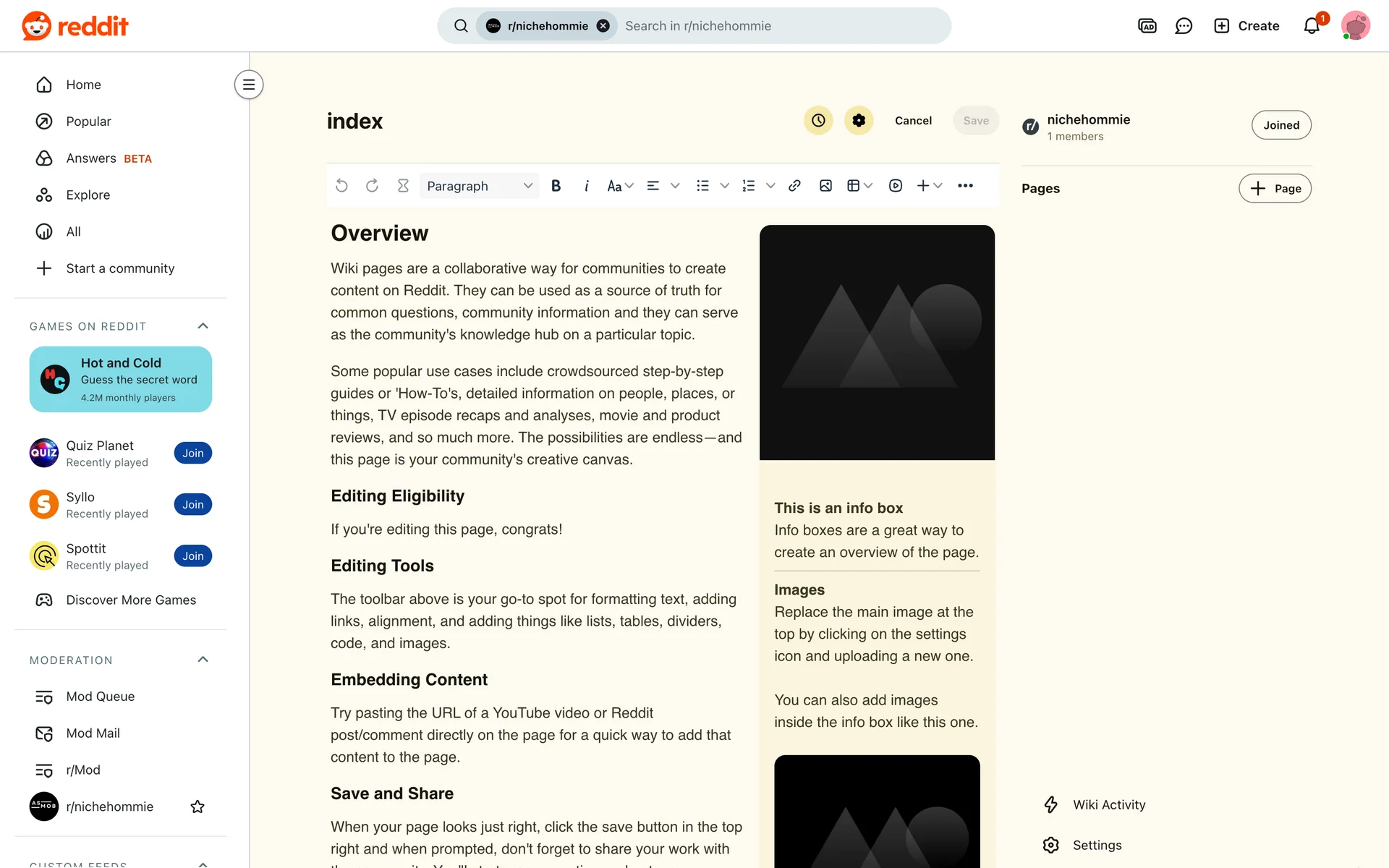The width and height of the screenshot is (1389, 868).
Task: Collapse the Games on Reddit section
Action: pos(203,326)
